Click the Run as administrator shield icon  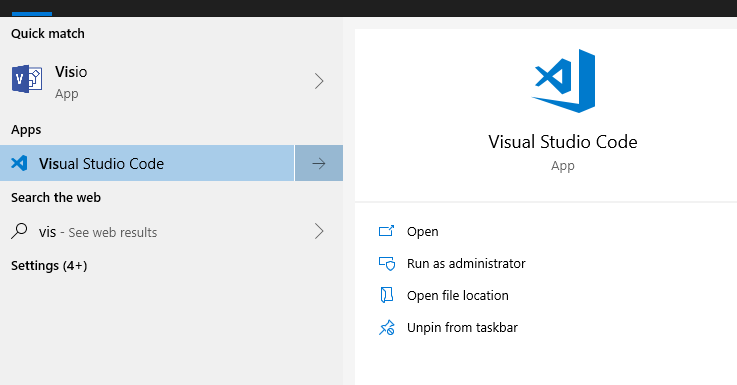pos(387,263)
